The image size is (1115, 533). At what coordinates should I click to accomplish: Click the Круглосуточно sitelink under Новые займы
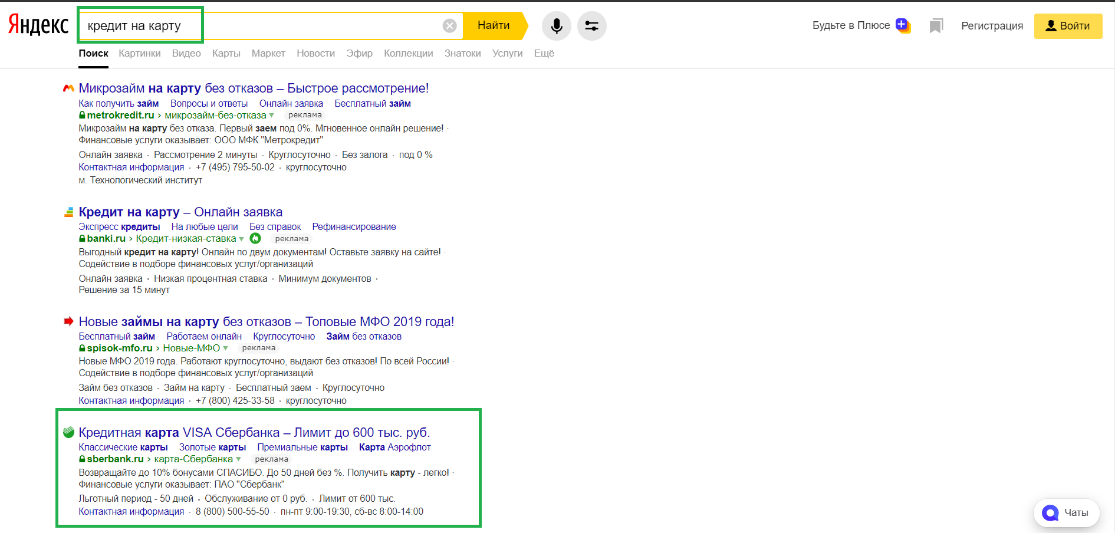[x=284, y=337]
